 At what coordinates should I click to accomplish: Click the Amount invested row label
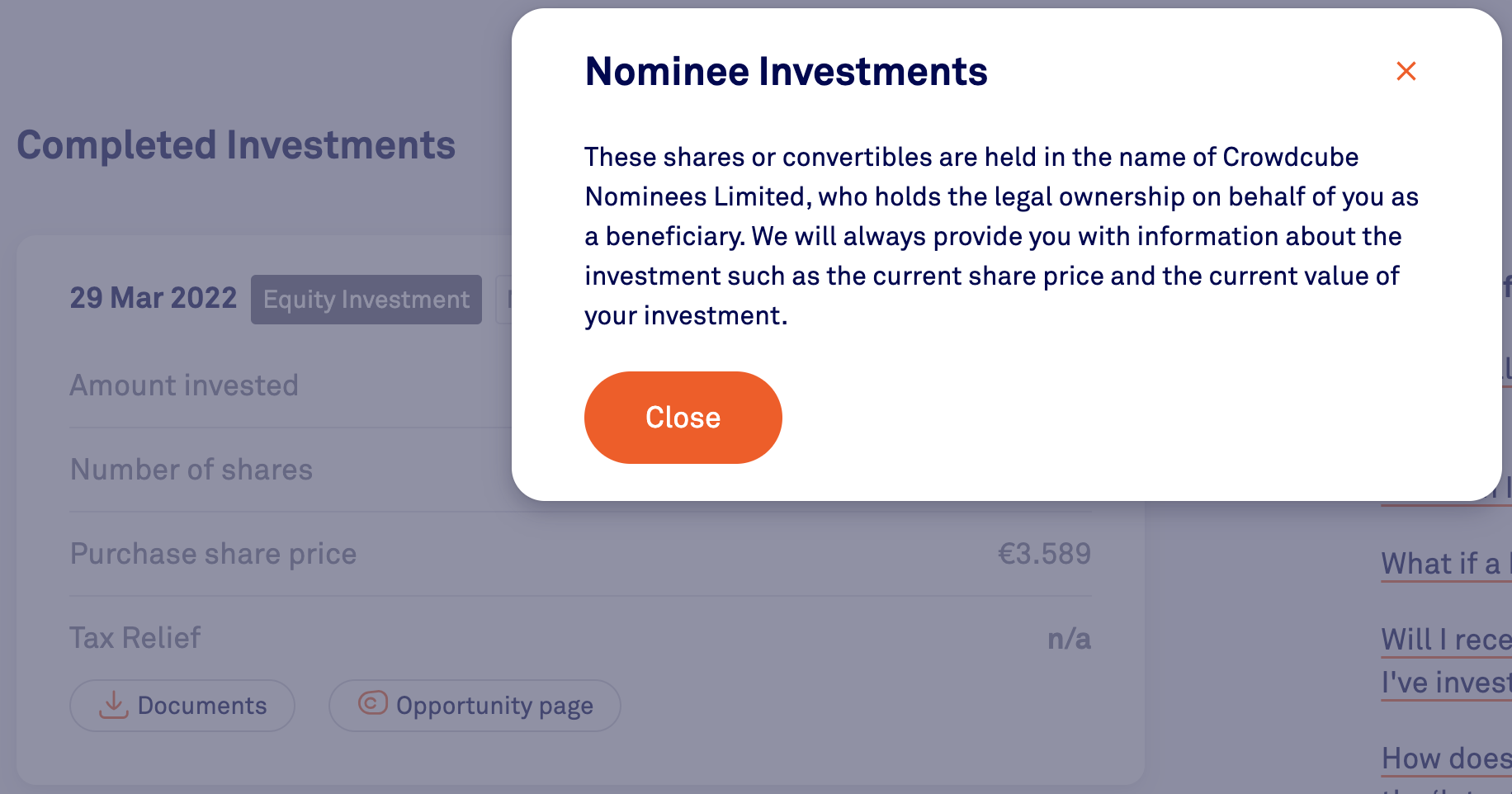click(184, 386)
